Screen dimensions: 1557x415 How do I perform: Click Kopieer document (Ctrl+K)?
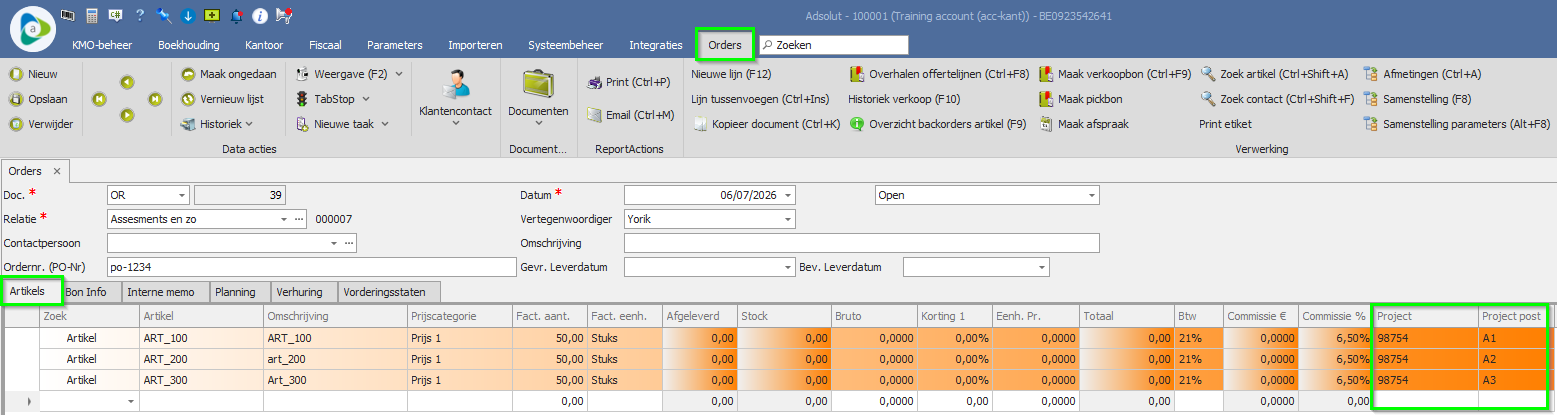[x=766, y=124]
